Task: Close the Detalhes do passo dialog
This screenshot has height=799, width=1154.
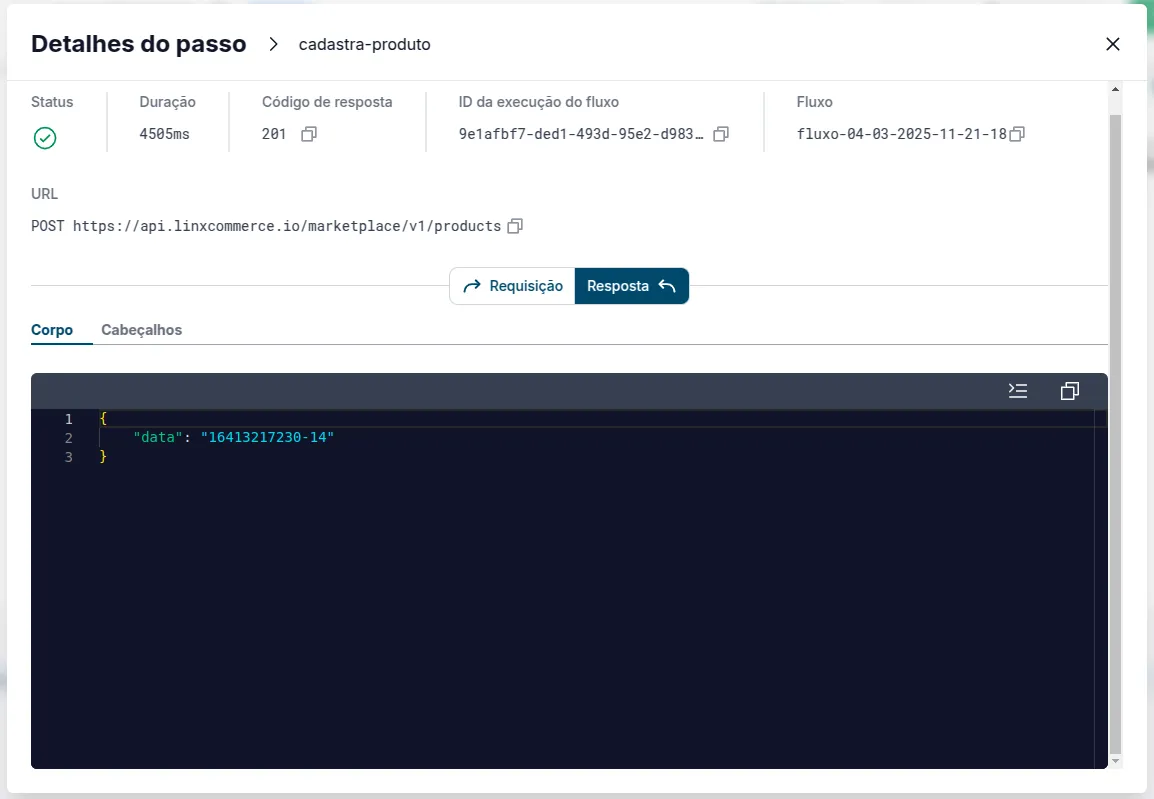Action: click(1113, 44)
